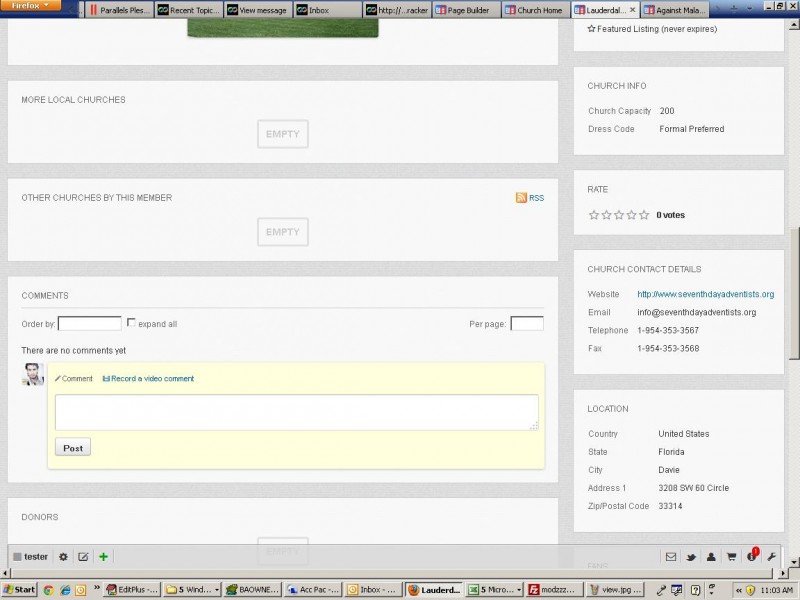Open the settings gear in member toolbar

[x=63, y=557]
